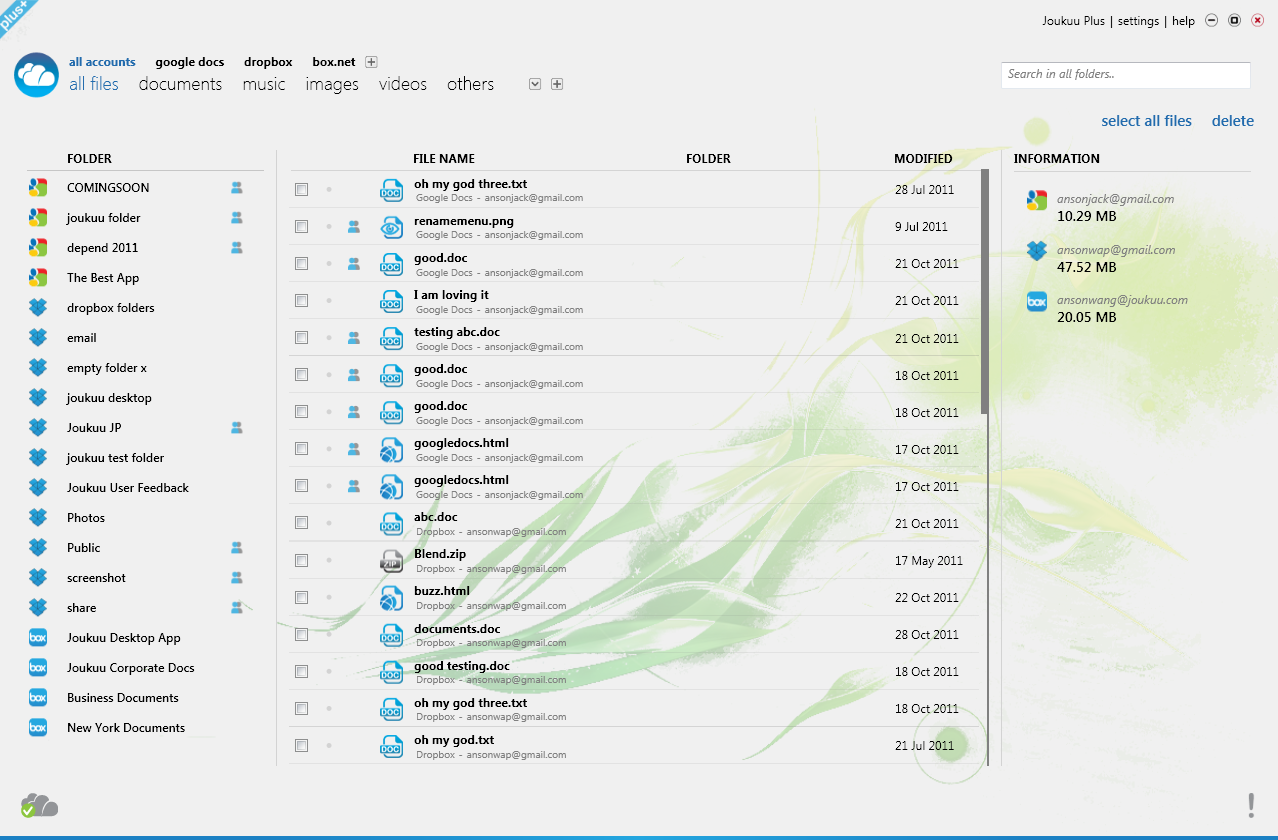Screen dimensions: 1278x840
Task: Click the zip file icon of Blend.zip
Action: click(x=391, y=560)
